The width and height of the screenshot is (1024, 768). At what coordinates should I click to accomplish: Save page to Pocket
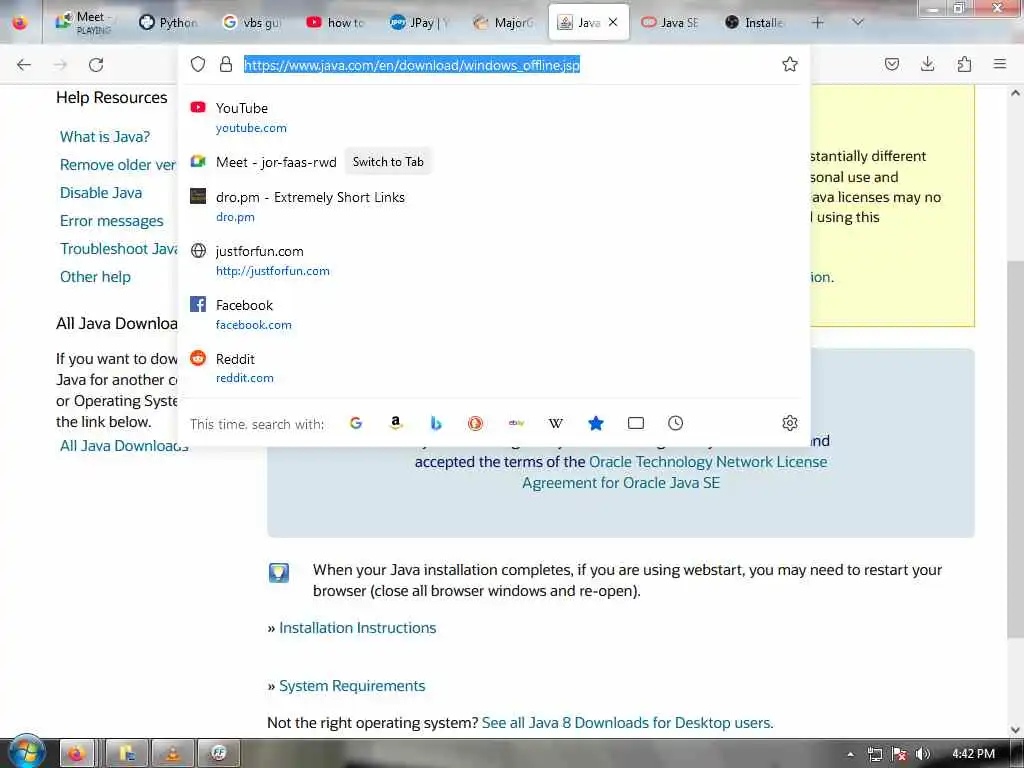pos(891,64)
